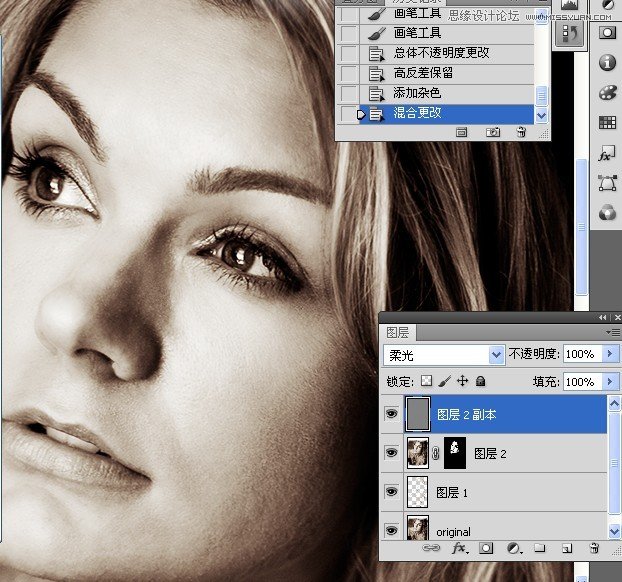The width and height of the screenshot is (622, 582).
Task: Toggle eye icon for 图层 1
Action: click(x=392, y=492)
